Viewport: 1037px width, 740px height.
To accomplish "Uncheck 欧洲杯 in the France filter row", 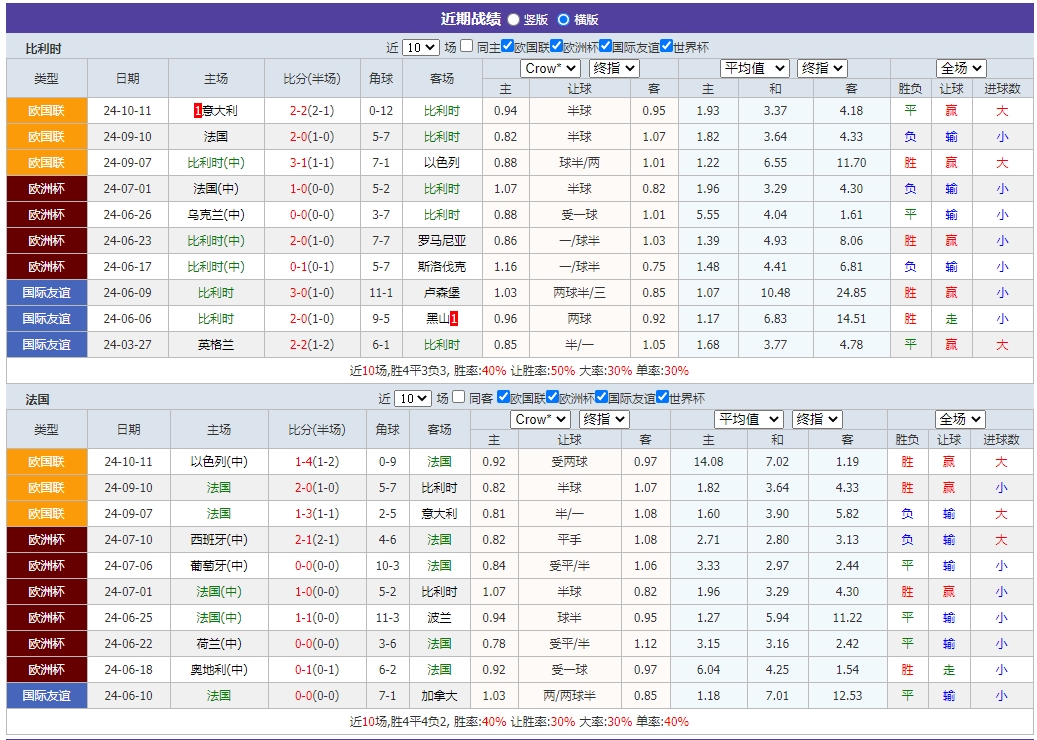I will tap(552, 397).
